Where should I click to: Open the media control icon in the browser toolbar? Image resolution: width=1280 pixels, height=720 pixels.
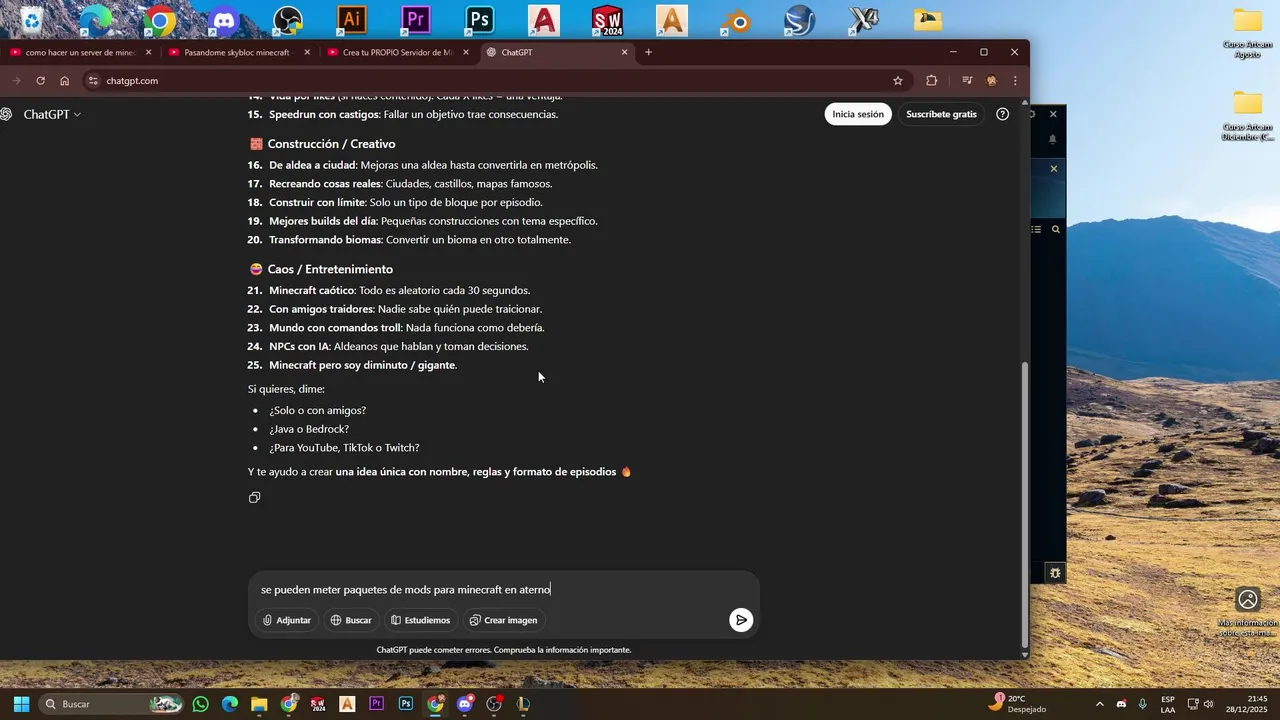pos(967,81)
